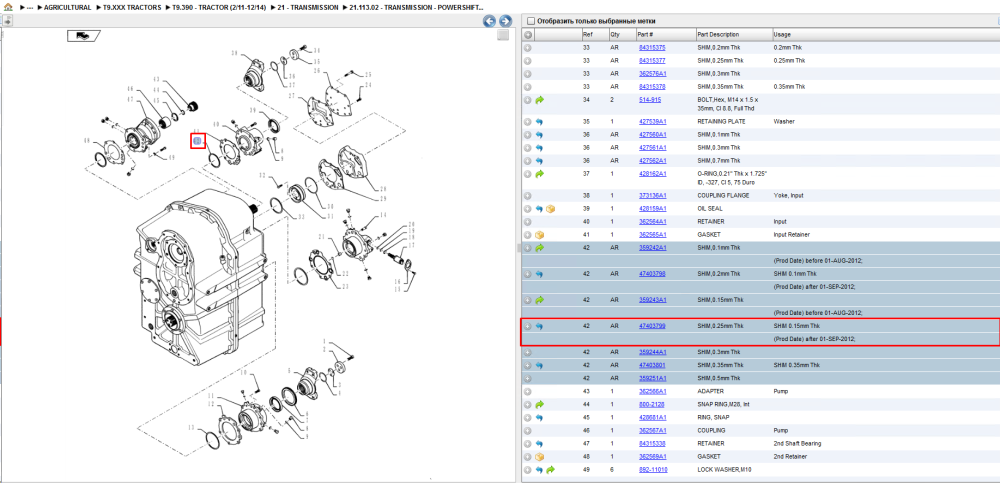Screen dimensions: 1000x483
Task: Click the 'Yoke, Input' usage text
Action: pyautogui.click(x=788, y=196)
